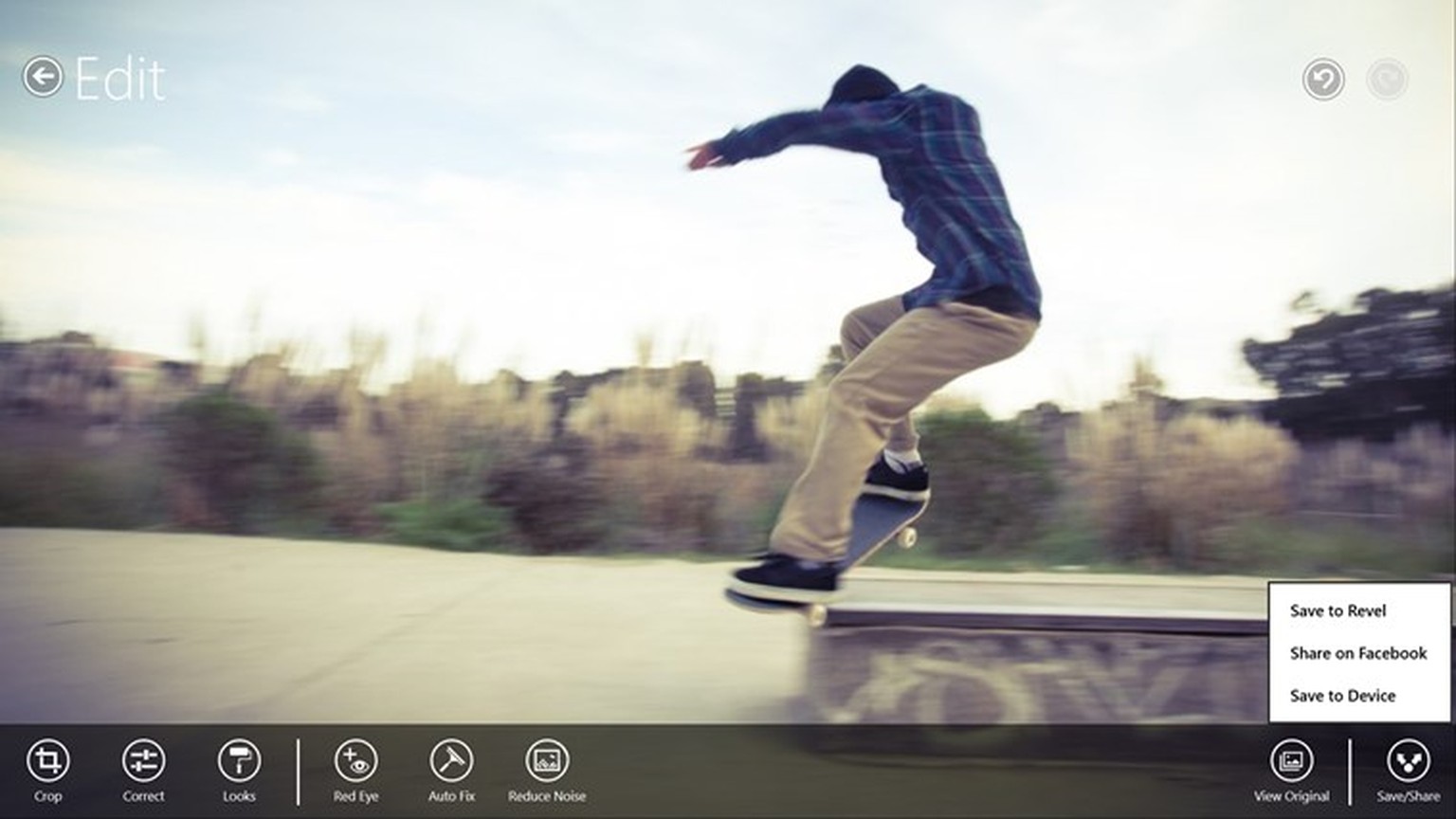Click the Auto Fix text label
The width and height of the screenshot is (1456, 819).
(451, 796)
